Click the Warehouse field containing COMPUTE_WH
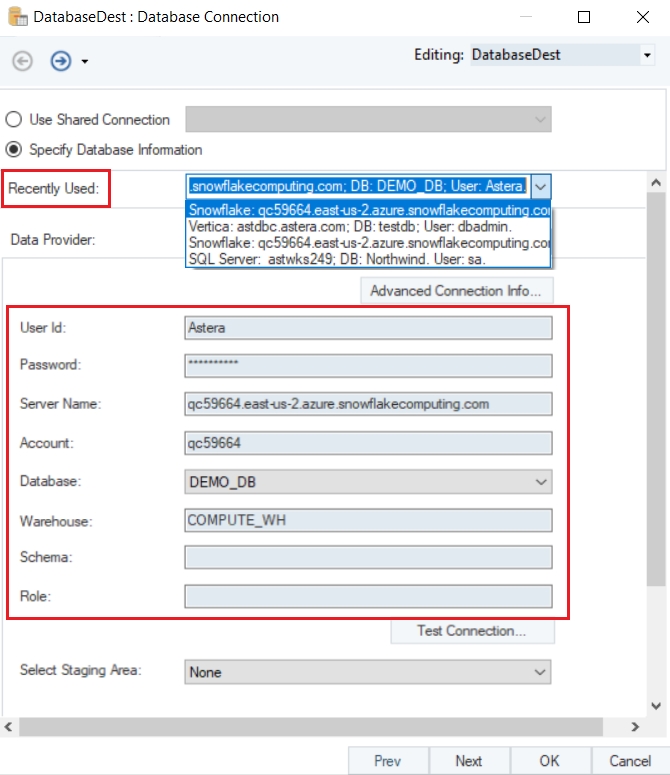This screenshot has width=670, height=775. 368,520
